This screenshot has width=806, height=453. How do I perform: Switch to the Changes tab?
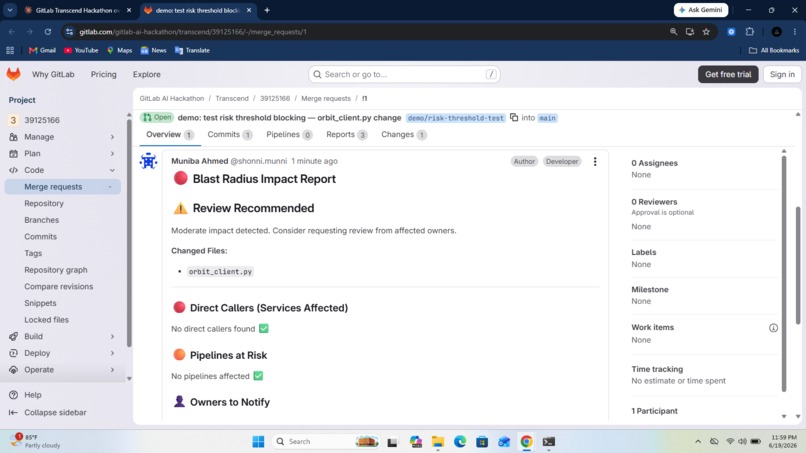(x=404, y=135)
